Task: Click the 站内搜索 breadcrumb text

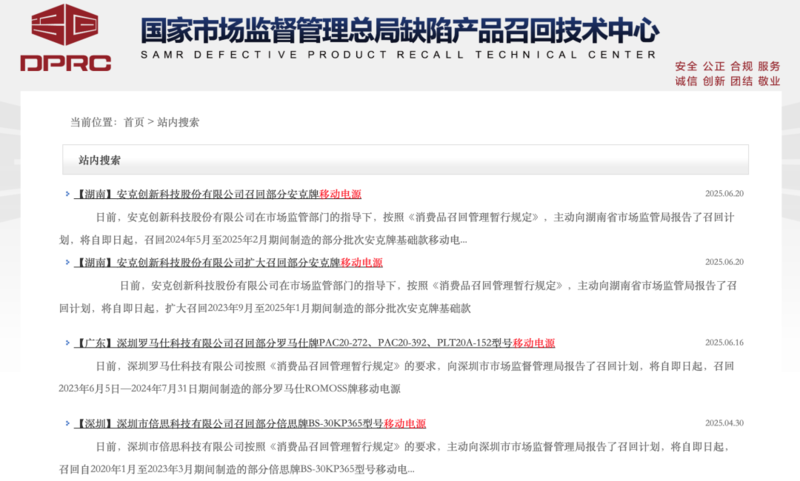Action: point(178,122)
